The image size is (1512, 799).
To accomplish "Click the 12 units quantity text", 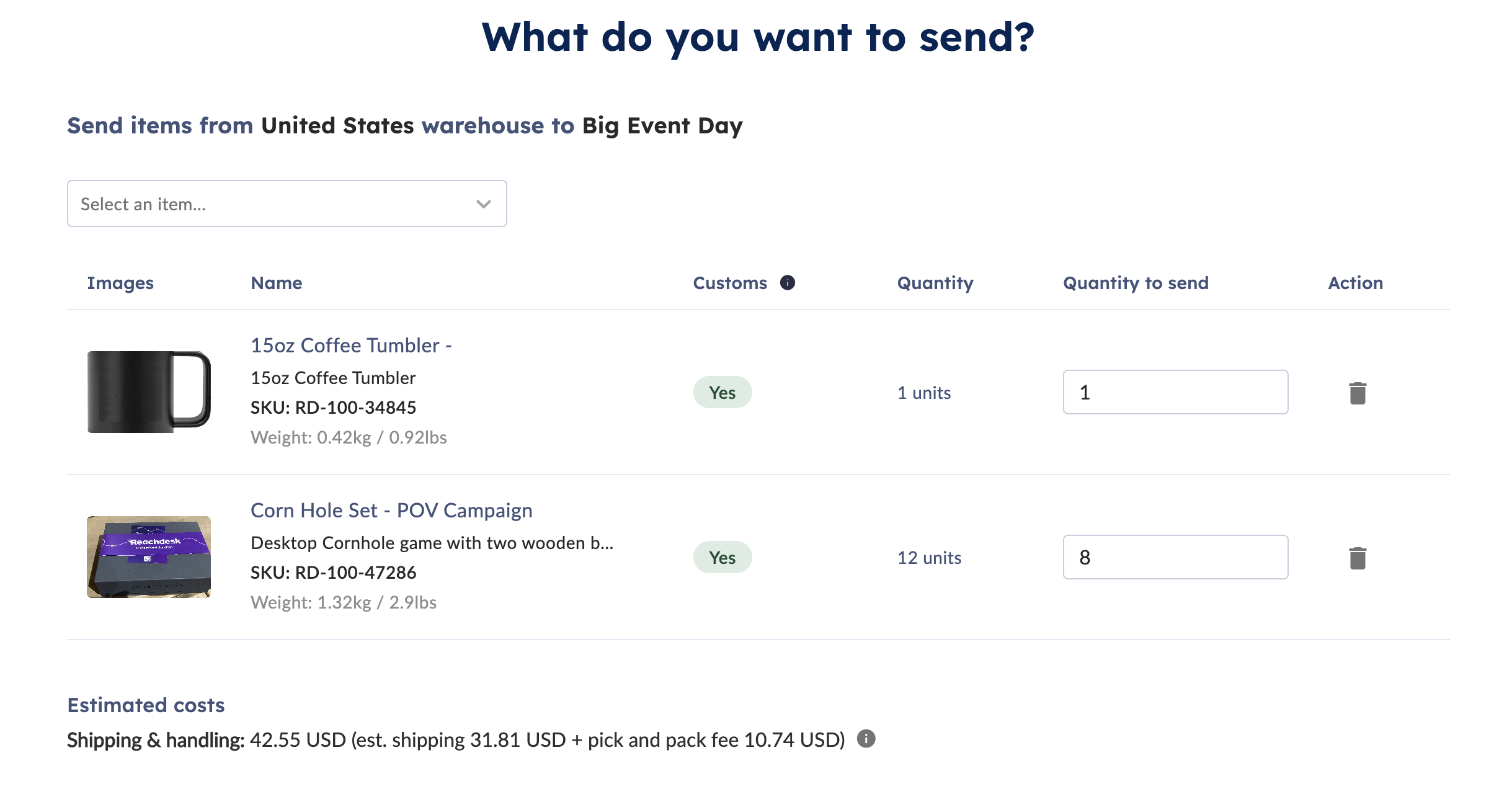I will pyautogui.click(x=929, y=558).
